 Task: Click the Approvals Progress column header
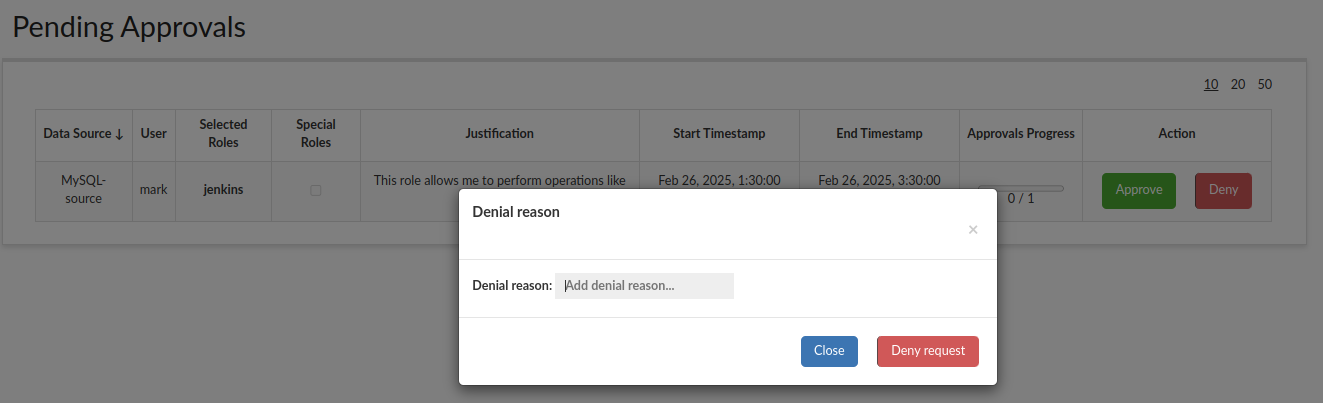click(1020, 134)
